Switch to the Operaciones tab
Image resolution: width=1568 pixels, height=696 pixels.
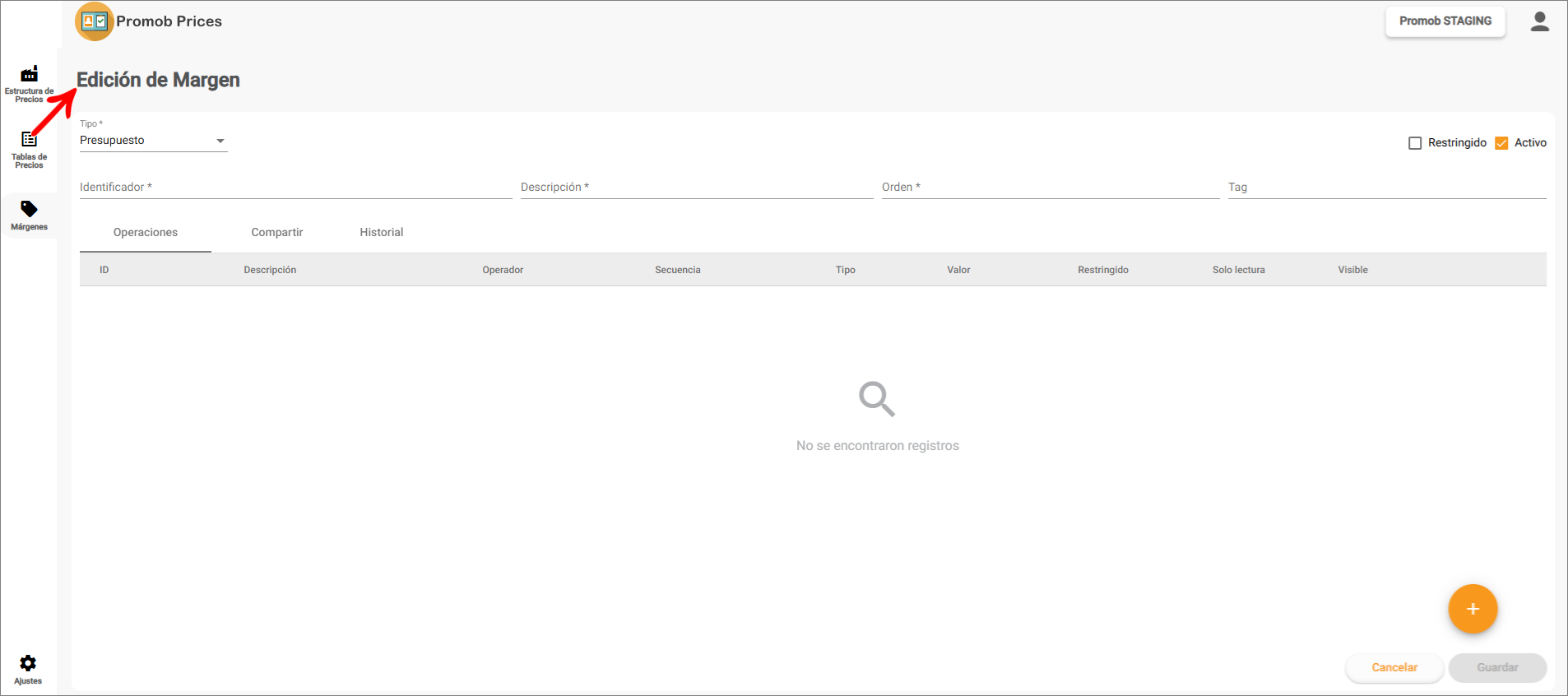[x=146, y=233]
